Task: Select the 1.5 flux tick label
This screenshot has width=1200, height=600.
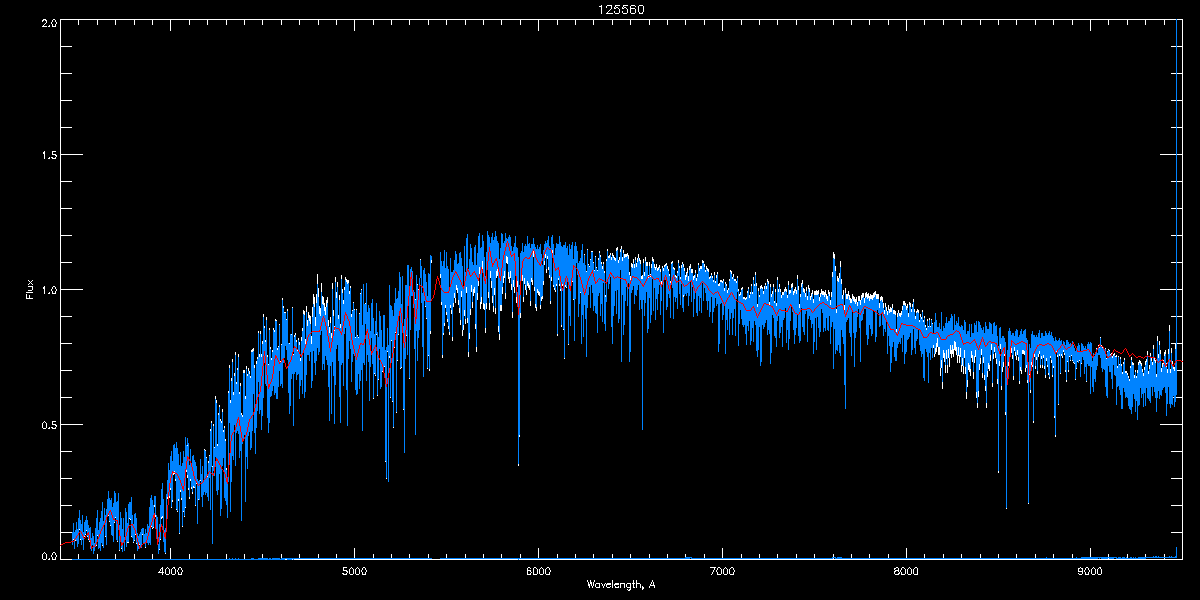Action: coord(47,156)
